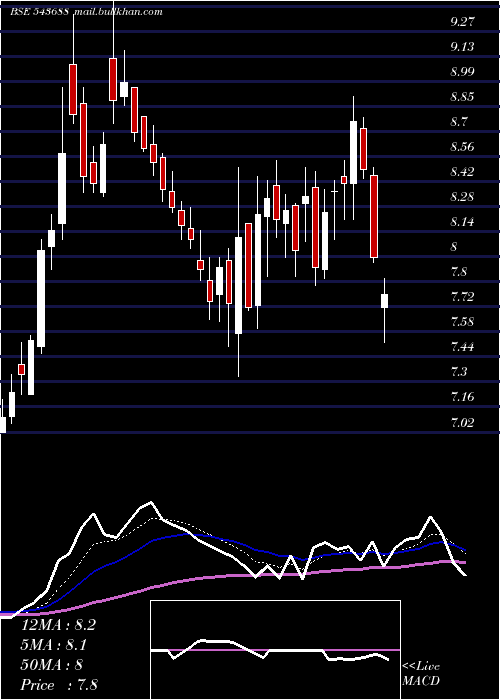
Task: Click the 8.14 price axis label
Action: click(x=462, y=221)
